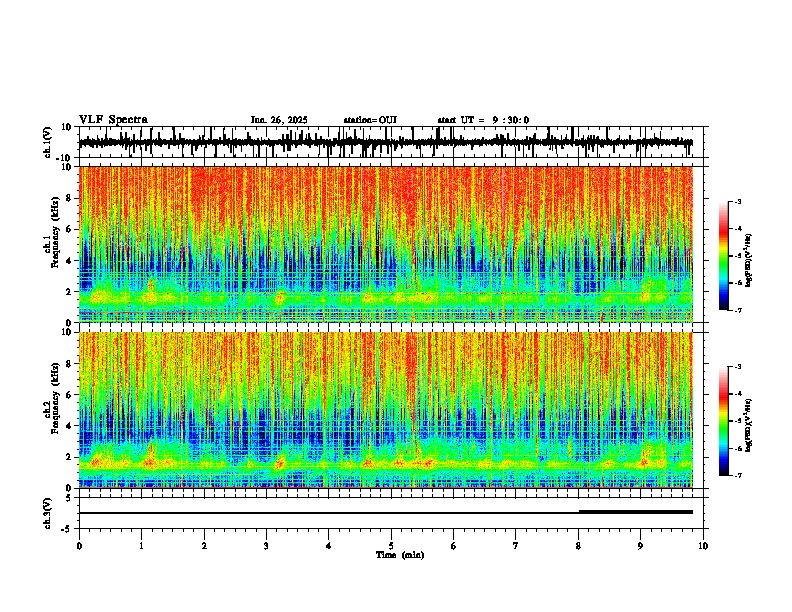Click the "start UT = 9:30:0" header text
The height and width of the screenshot is (612, 792).
click(483, 120)
